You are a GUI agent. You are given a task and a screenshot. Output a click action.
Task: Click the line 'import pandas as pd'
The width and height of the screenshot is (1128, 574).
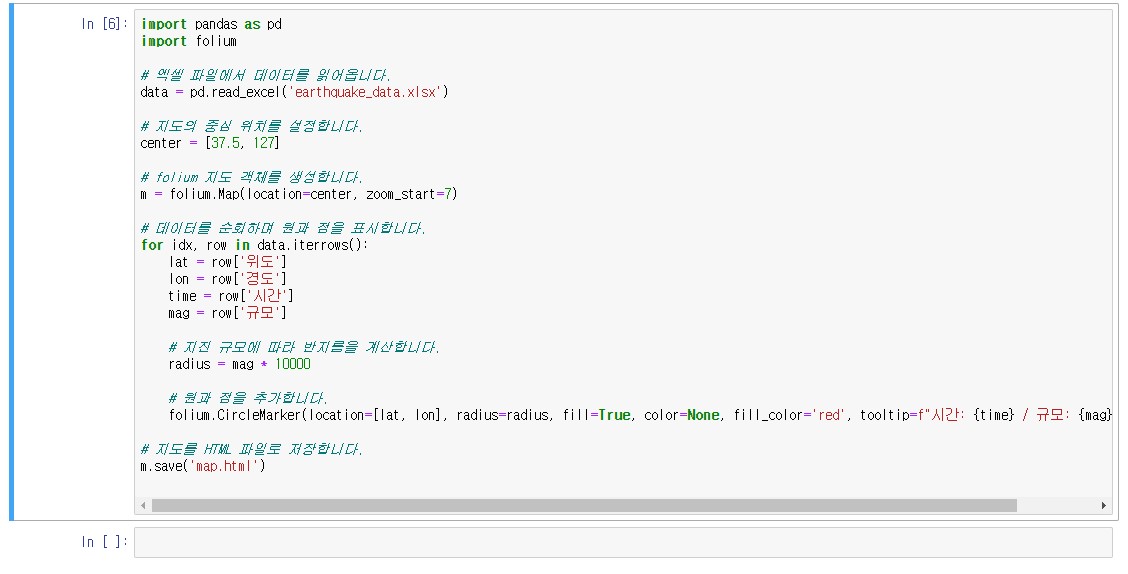[212, 24]
